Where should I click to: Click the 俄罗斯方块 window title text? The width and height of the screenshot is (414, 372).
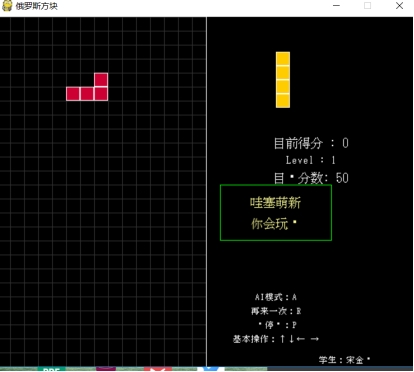pyautogui.click(x=37, y=6)
